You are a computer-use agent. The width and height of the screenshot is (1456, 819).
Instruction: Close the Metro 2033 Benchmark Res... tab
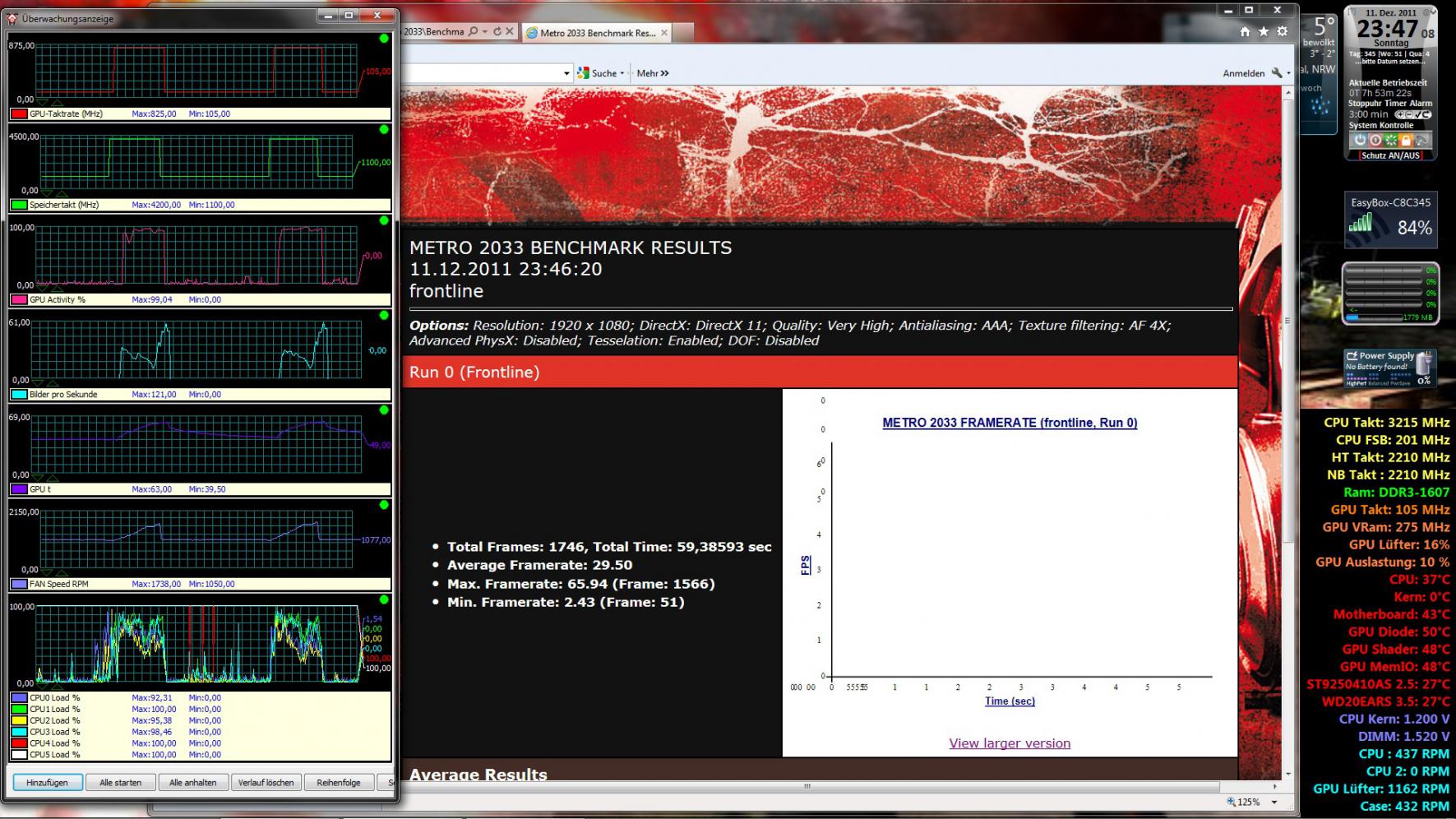click(664, 33)
